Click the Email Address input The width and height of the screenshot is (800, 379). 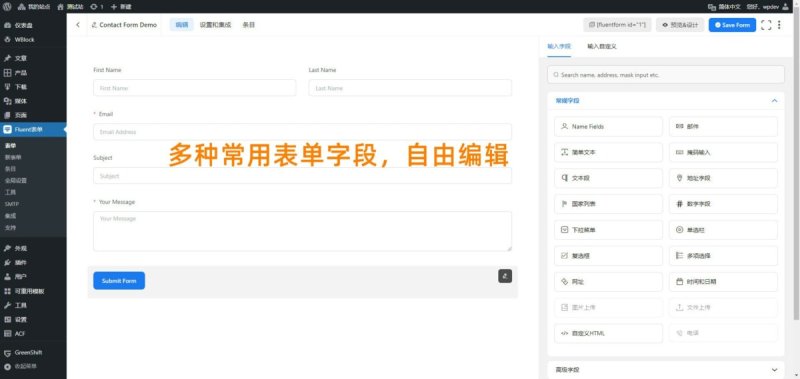pyautogui.click(x=303, y=132)
